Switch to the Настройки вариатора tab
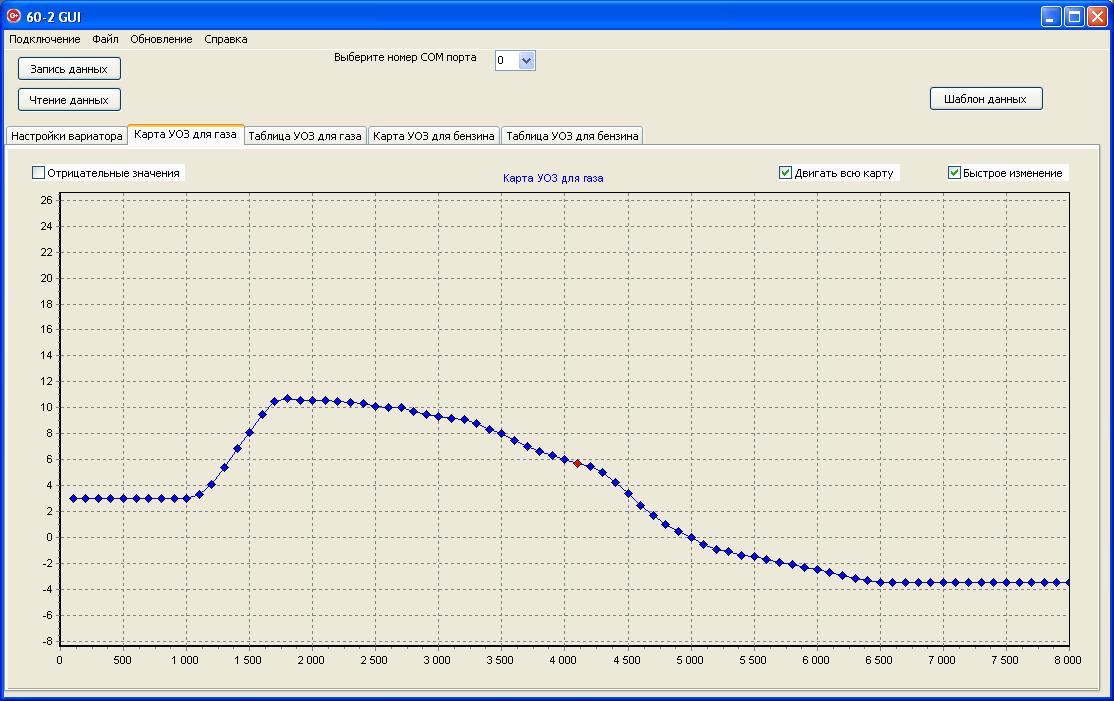Screen dimensions: 1114x701 point(66,136)
